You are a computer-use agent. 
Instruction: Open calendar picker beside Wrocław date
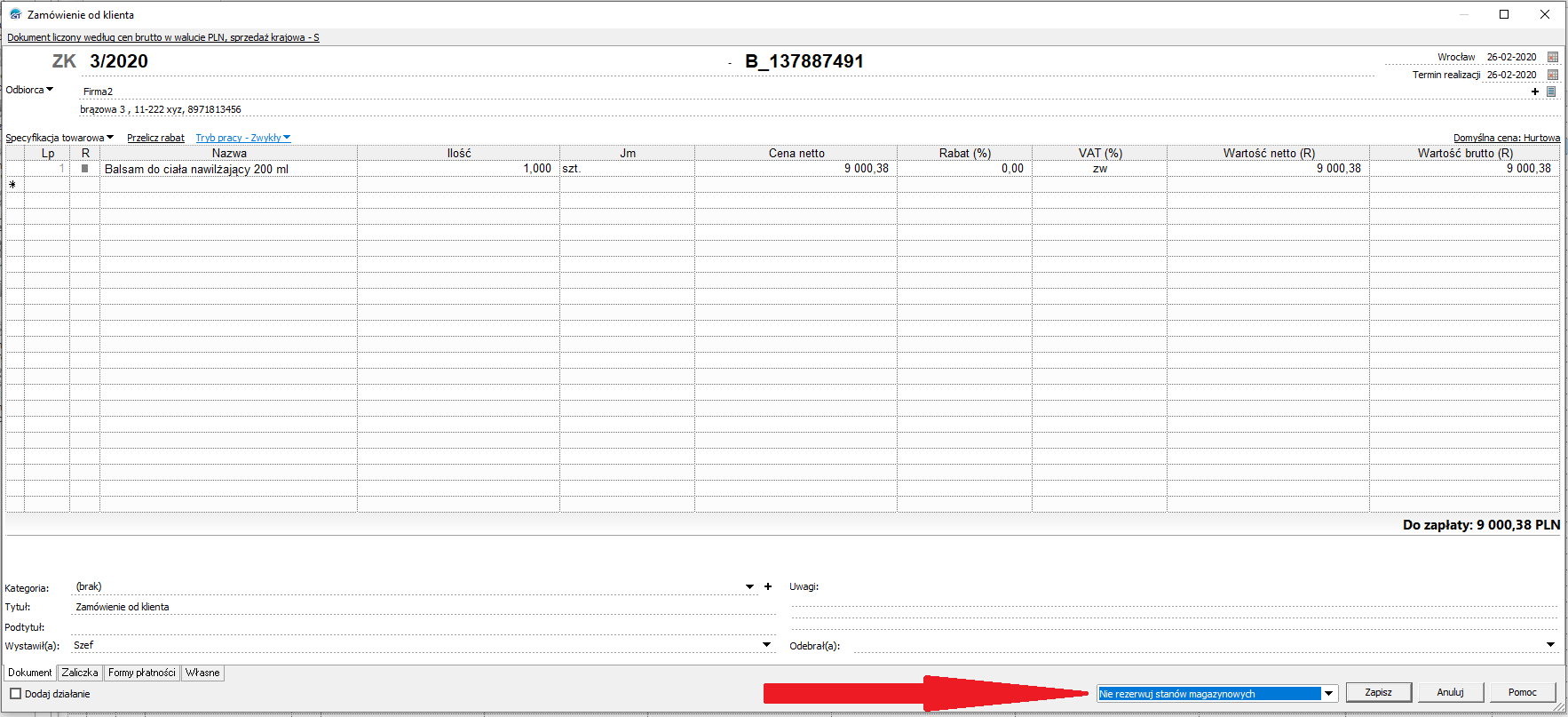click(x=1553, y=57)
